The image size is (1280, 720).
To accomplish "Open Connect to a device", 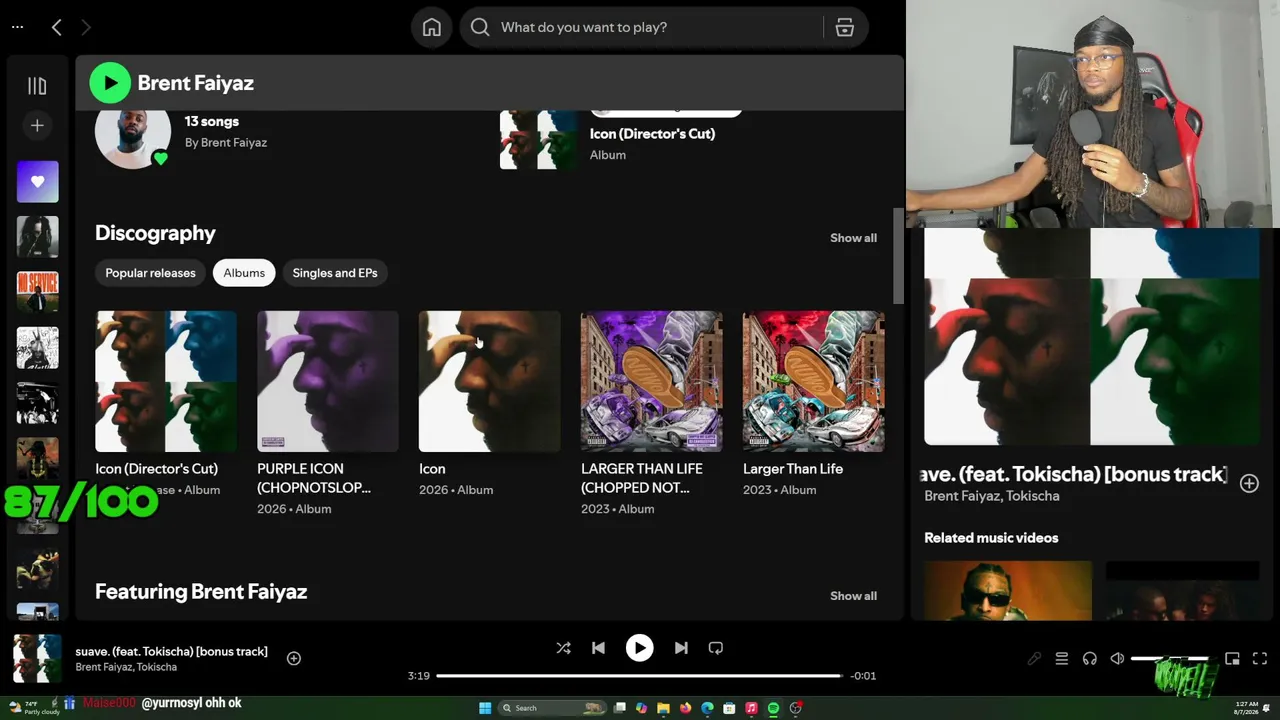I will click(1090, 659).
